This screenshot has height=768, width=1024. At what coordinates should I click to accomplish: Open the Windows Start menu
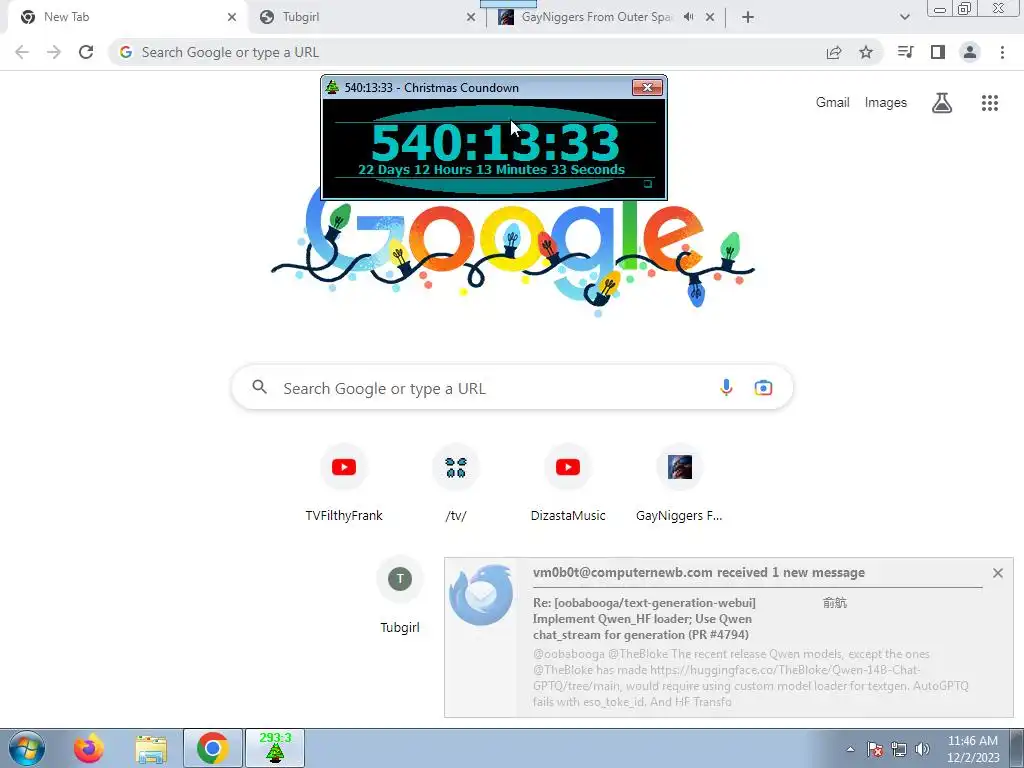(27, 748)
